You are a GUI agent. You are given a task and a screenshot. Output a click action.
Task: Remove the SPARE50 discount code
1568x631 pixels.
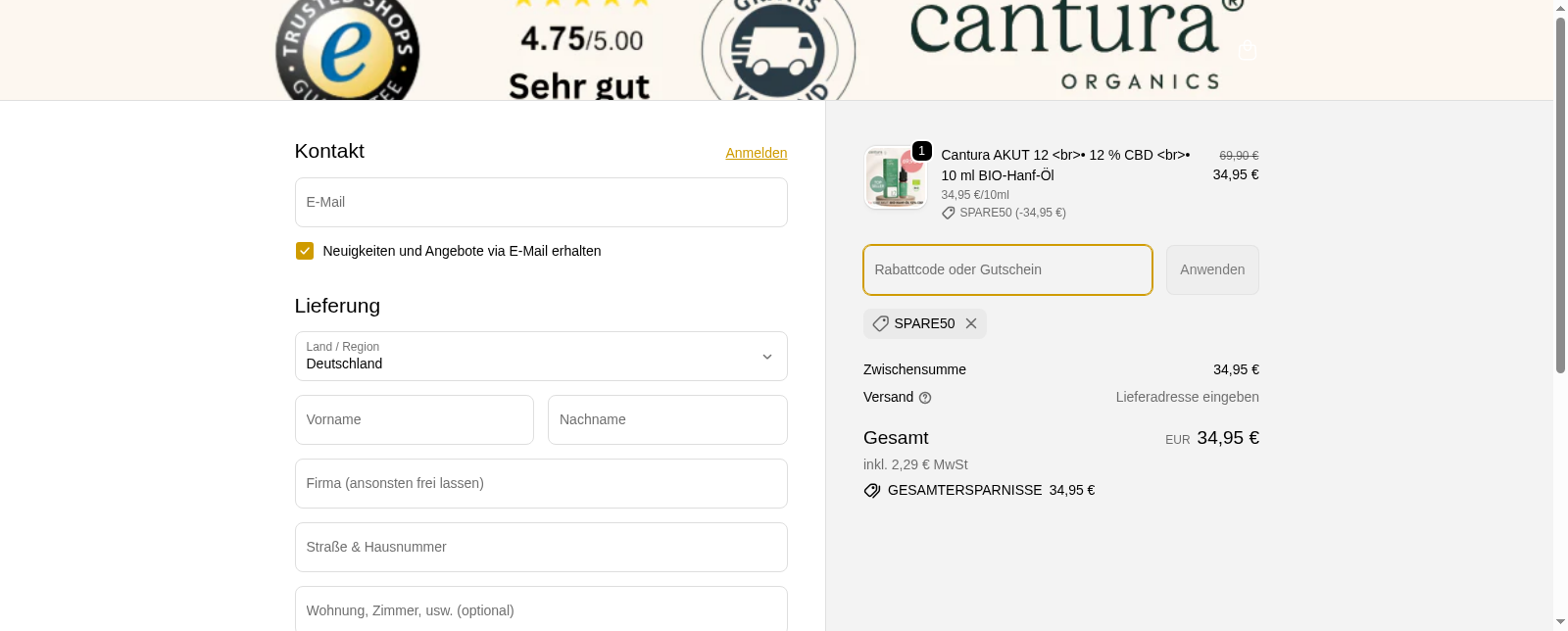971,323
